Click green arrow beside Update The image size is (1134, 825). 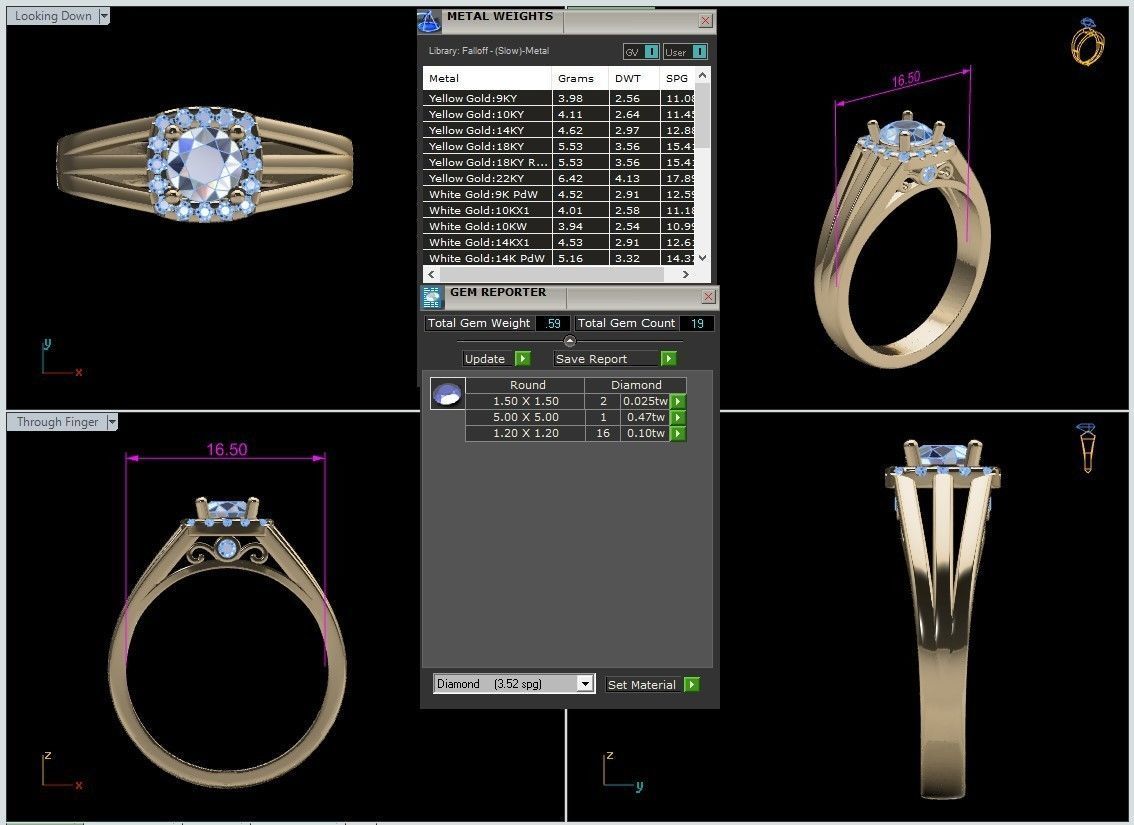(523, 359)
